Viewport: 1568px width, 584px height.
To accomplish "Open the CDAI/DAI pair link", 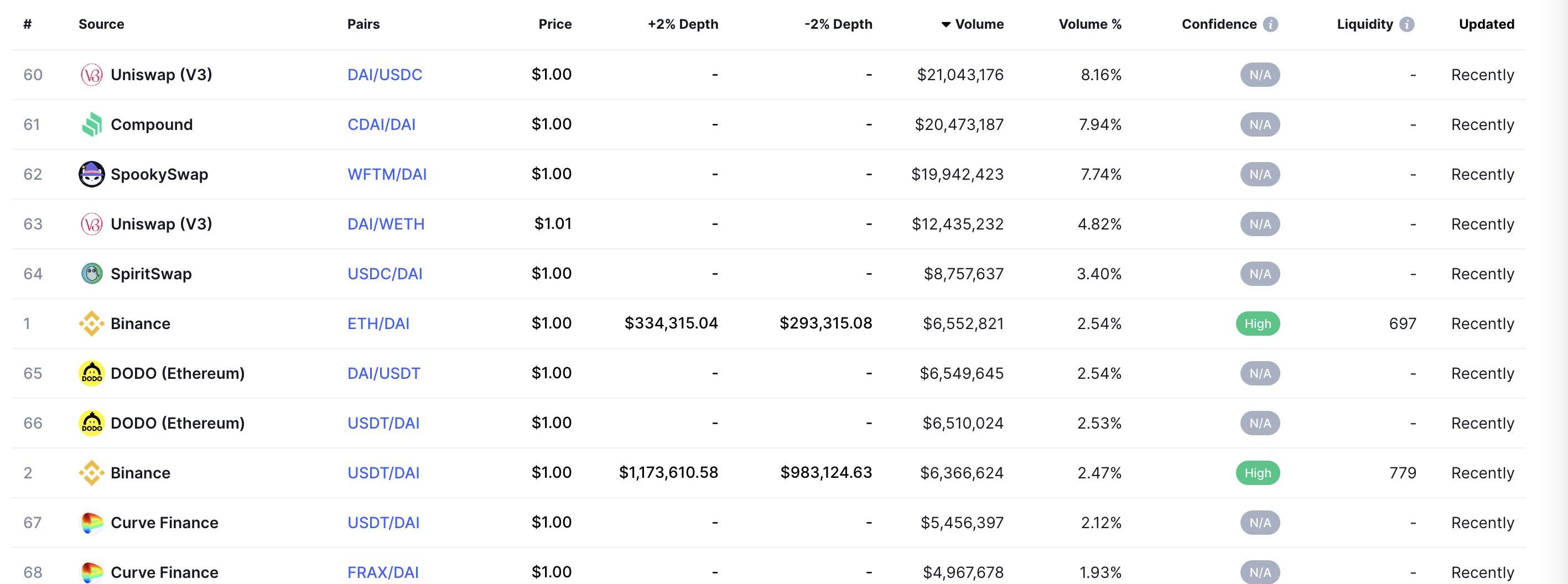I will click(x=382, y=125).
